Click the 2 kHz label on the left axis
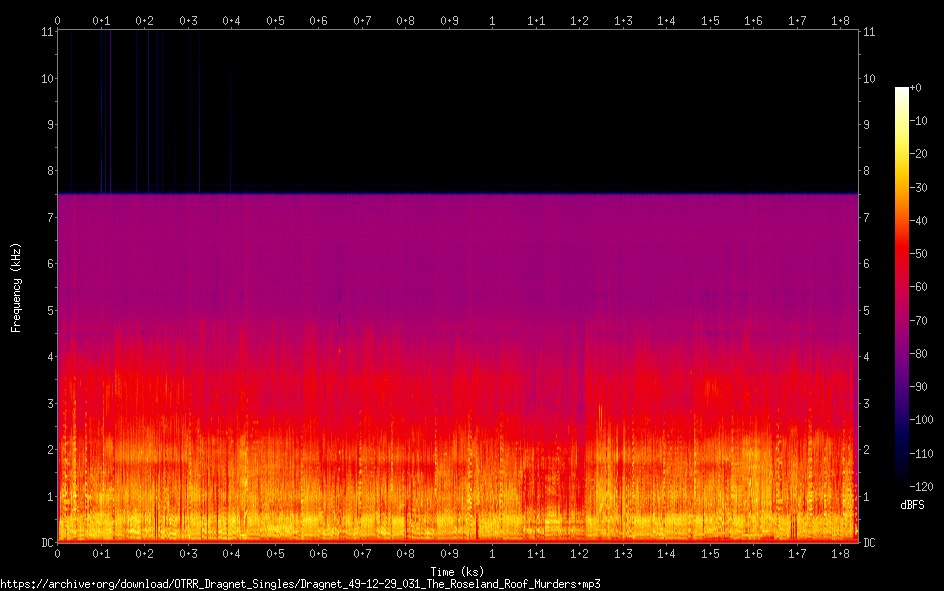Viewport: 944px width, 591px height. (x=49, y=450)
